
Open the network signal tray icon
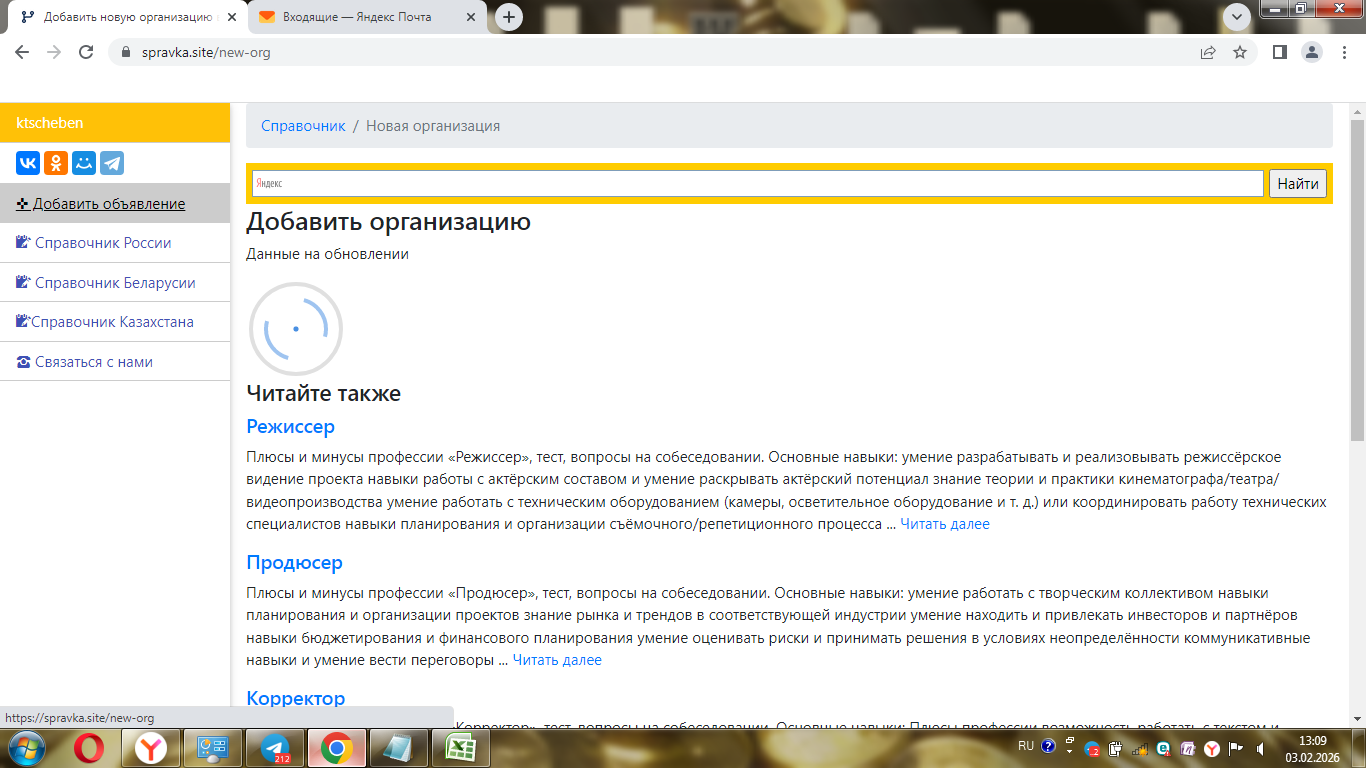pos(1140,748)
